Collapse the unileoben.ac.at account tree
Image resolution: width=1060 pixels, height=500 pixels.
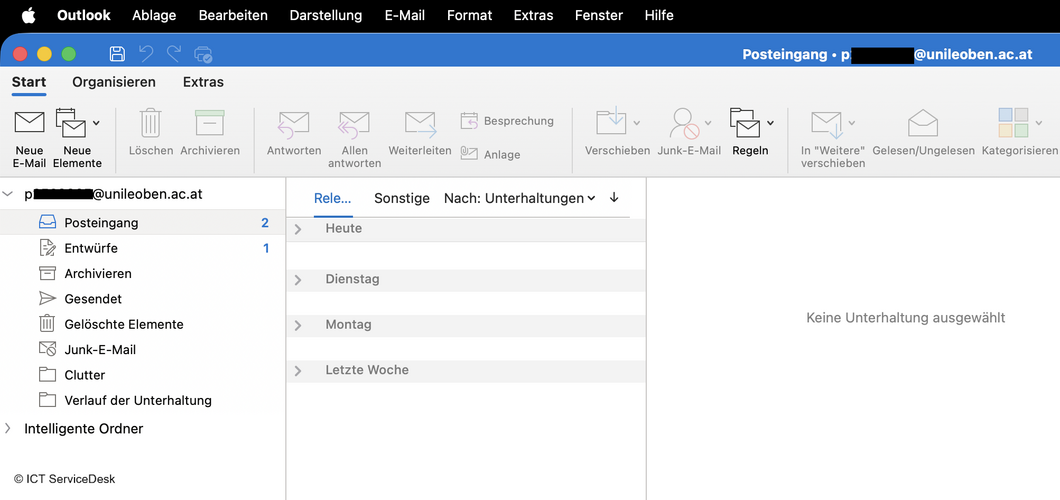[x=8, y=195]
